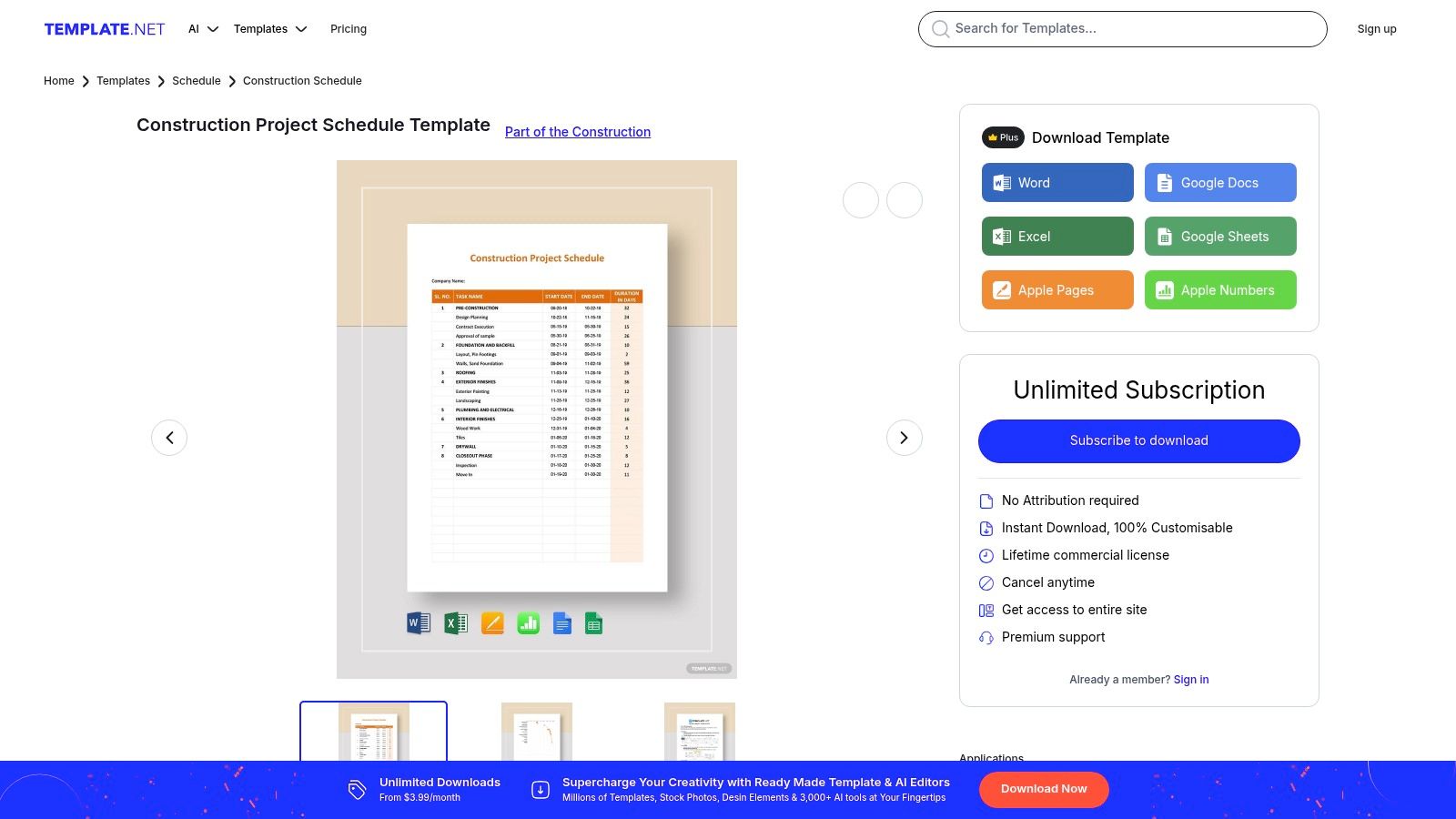Open Part of the Construction link
The height and width of the screenshot is (819, 1456).
pos(578,132)
